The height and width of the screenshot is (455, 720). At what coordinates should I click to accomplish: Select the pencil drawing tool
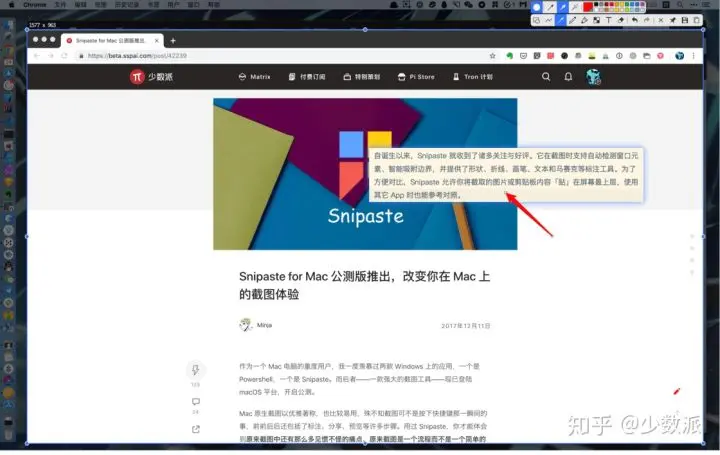click(x=572, y=21)
